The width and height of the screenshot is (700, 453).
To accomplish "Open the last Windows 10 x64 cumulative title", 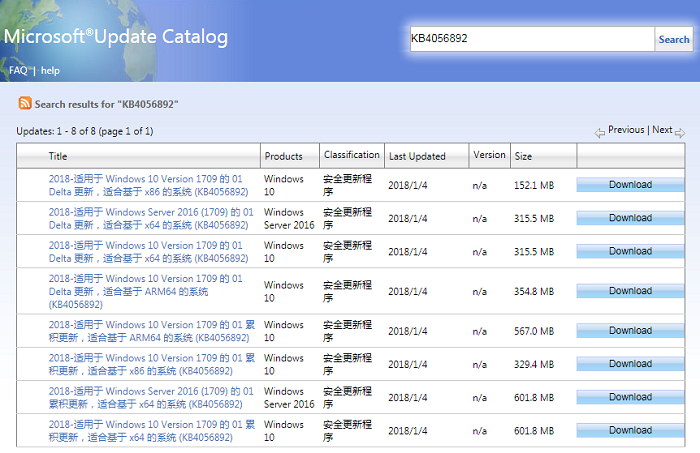I will pos(152,431).
